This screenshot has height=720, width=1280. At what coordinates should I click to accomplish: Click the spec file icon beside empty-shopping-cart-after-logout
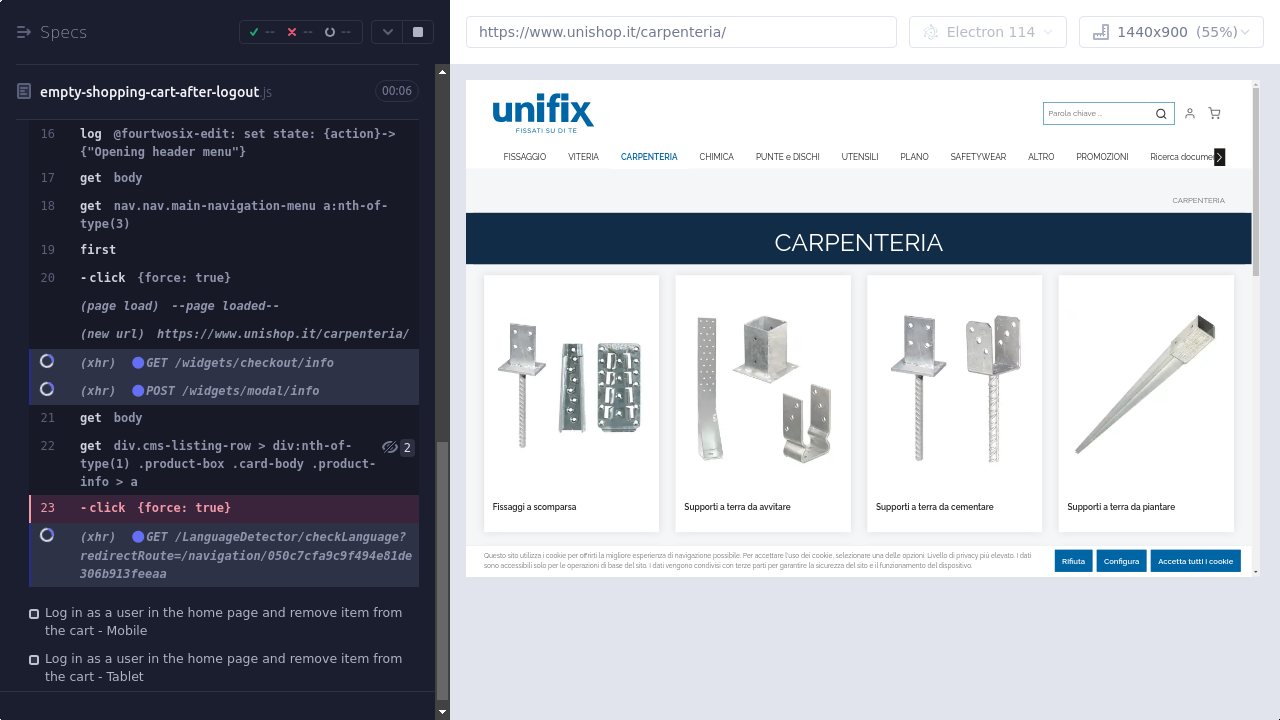pos(24,91)
